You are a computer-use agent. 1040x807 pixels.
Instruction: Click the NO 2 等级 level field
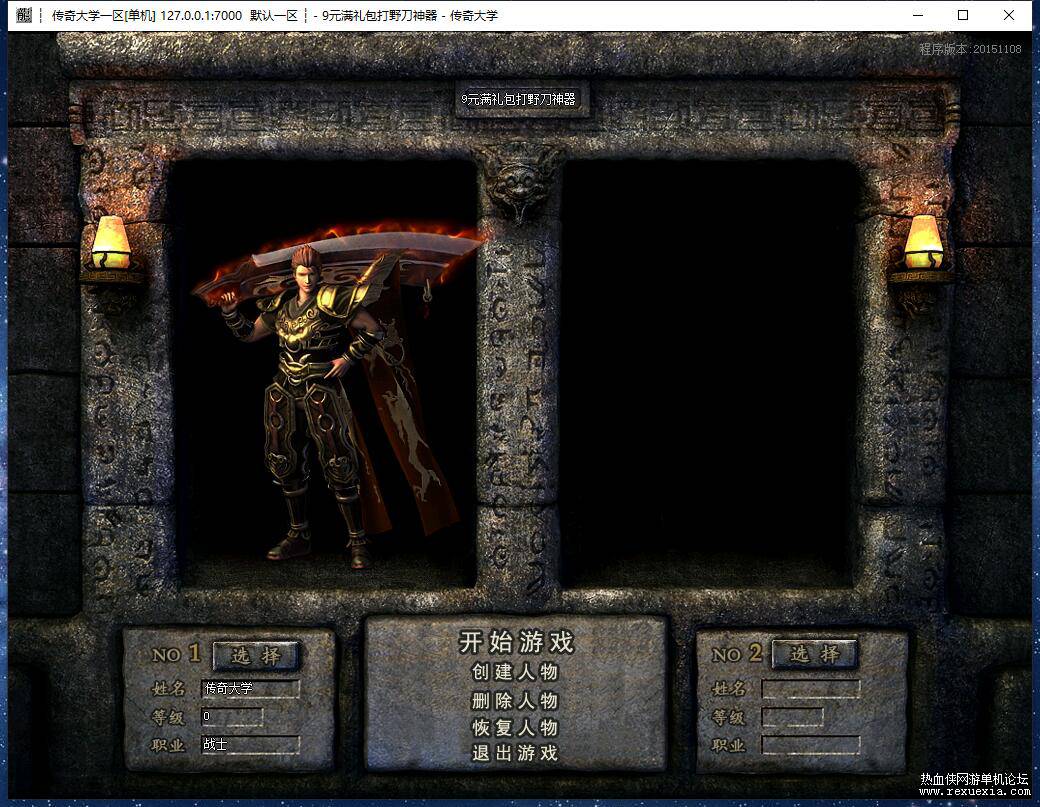point(793,717)
